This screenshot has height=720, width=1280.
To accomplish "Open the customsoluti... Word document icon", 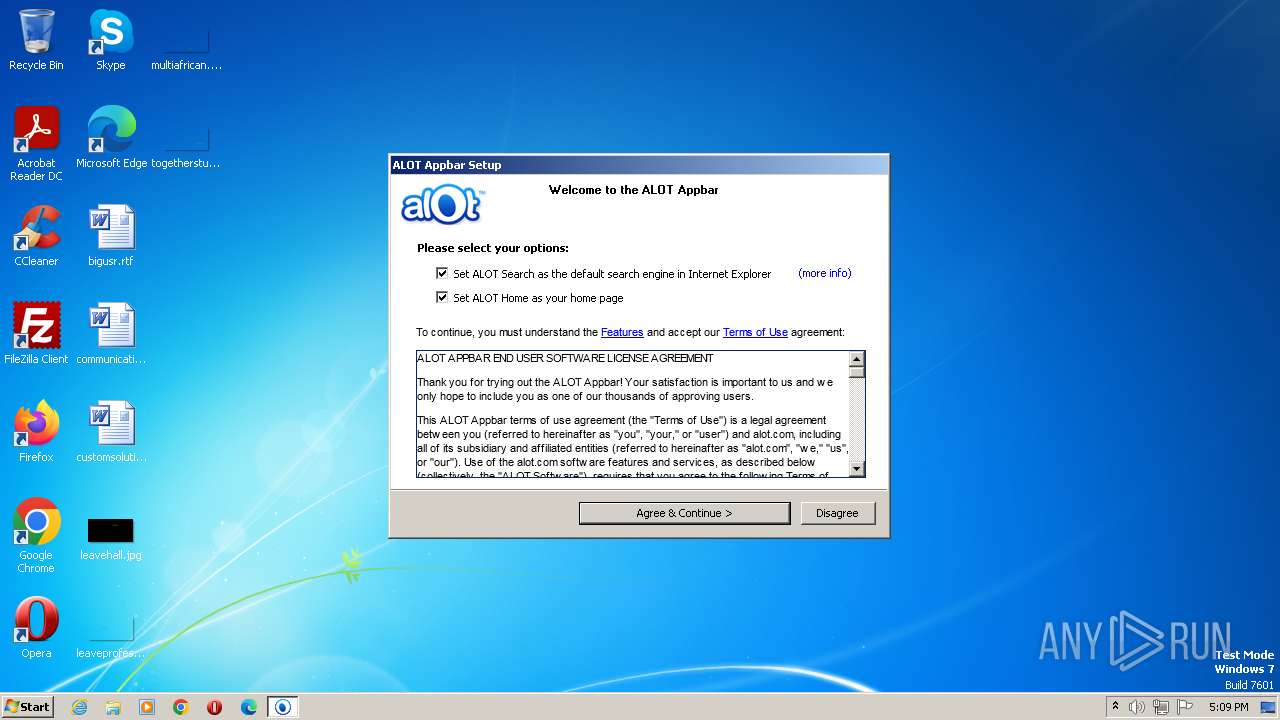I will click(111, 432).
